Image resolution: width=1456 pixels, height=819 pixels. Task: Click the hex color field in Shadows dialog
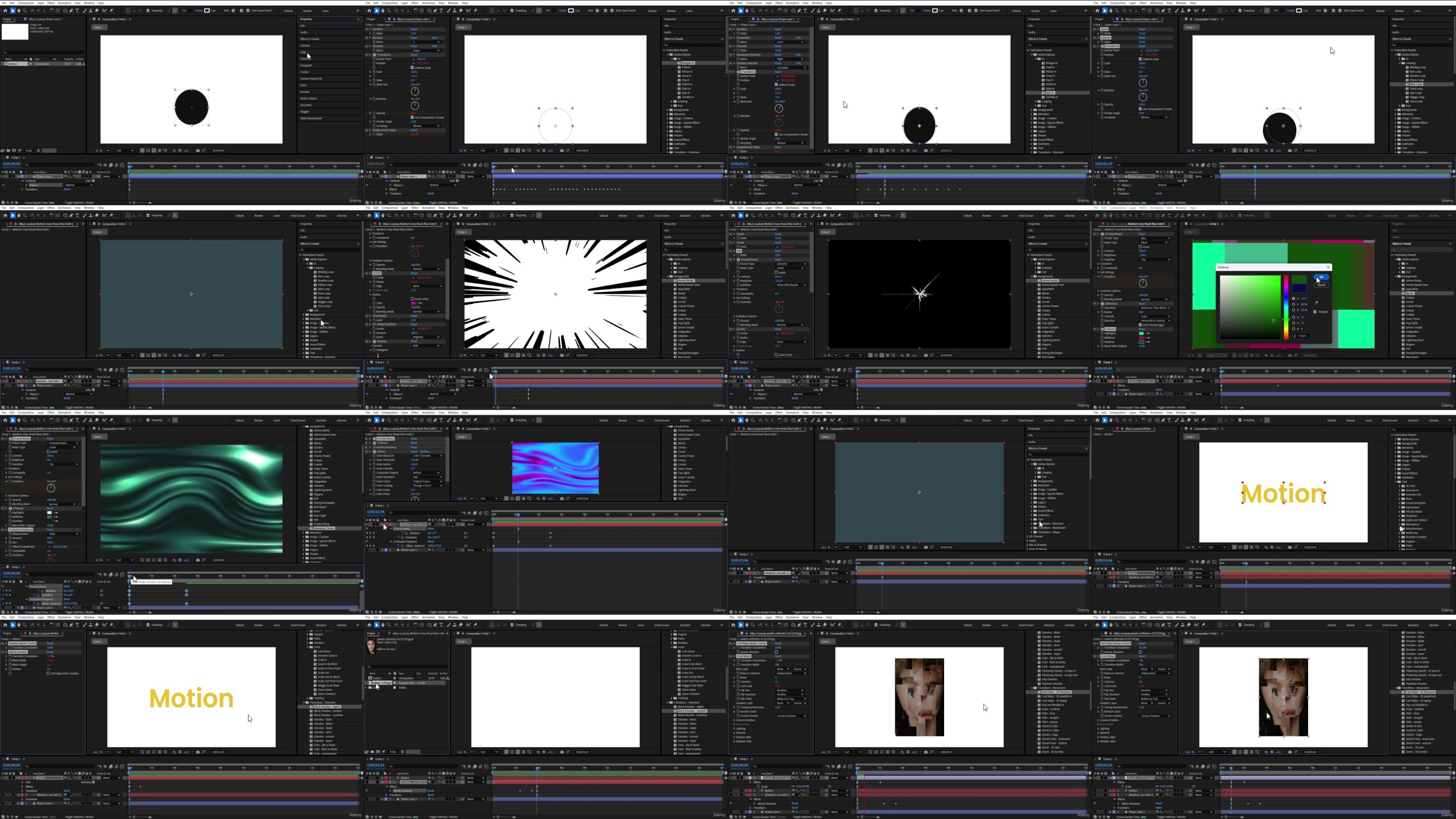pyautogui.click(x=1304, y=336)
